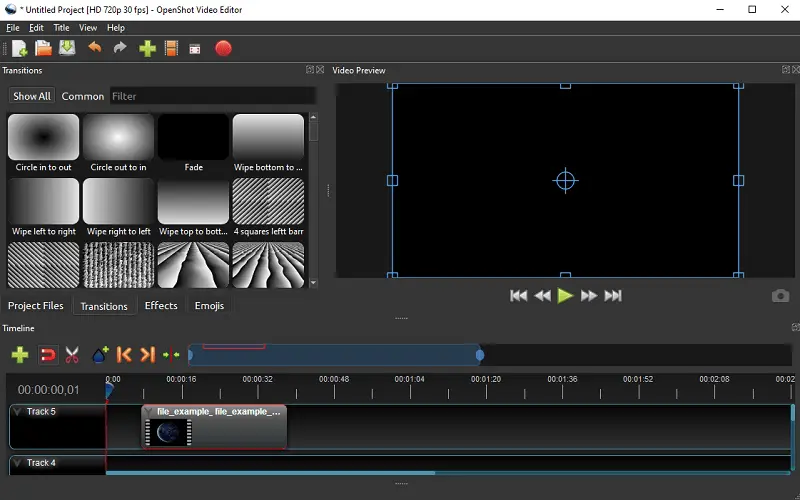Select the Transitions tab
Screen dimensions: 800x500
pyautogui.click(x=104, y=306)
